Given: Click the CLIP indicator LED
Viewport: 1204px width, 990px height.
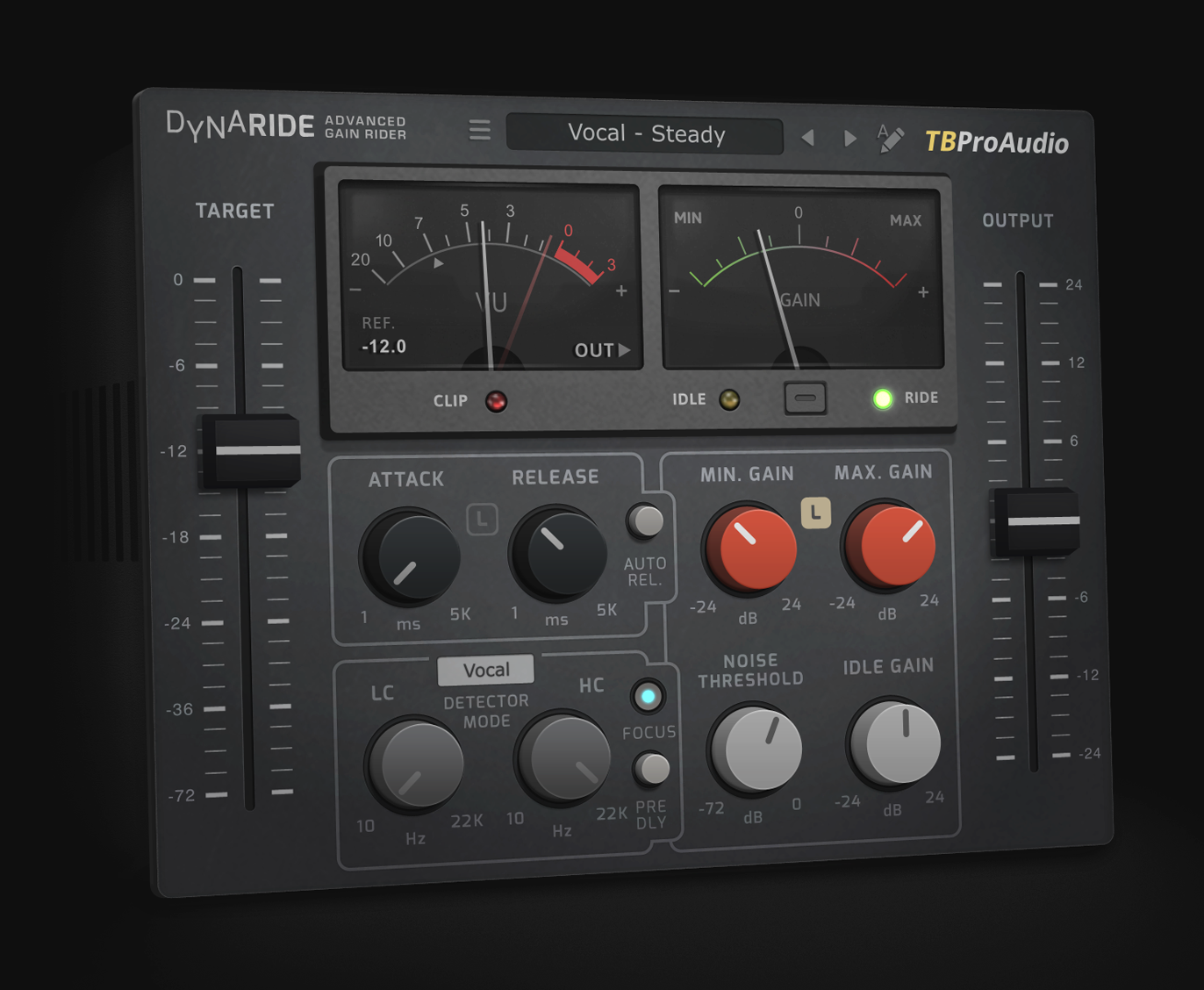Looking at the screenshot, I should (496, 401).
